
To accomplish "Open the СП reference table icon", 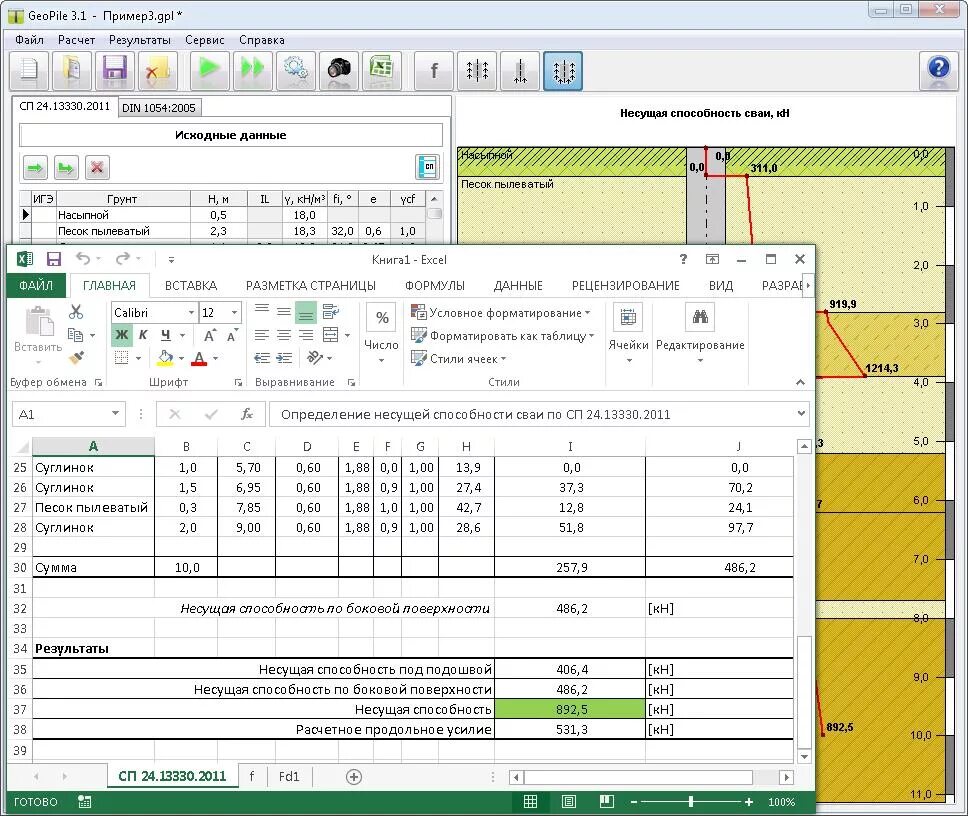I will coord(428,167).
